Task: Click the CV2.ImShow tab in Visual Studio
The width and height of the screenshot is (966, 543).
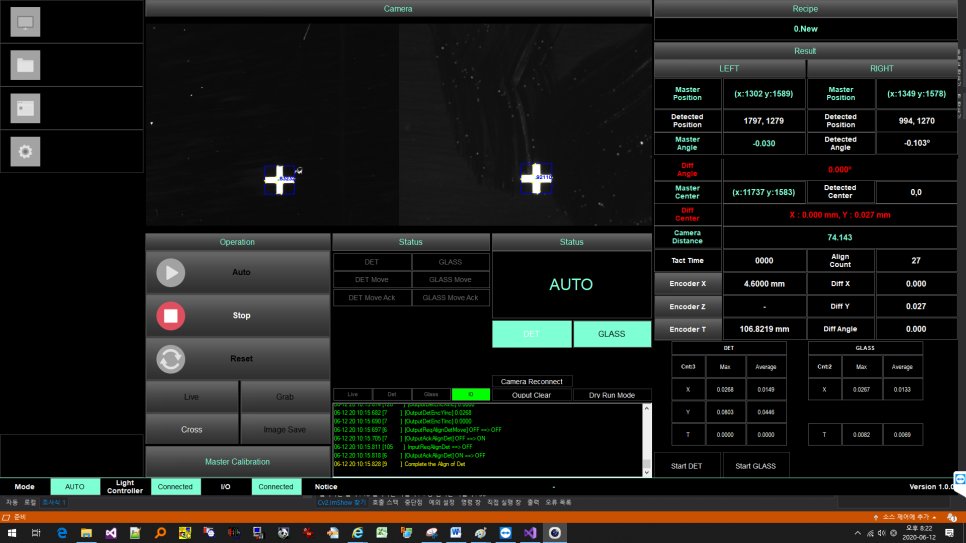Action: pyautogui.click(x=342, y=503)
